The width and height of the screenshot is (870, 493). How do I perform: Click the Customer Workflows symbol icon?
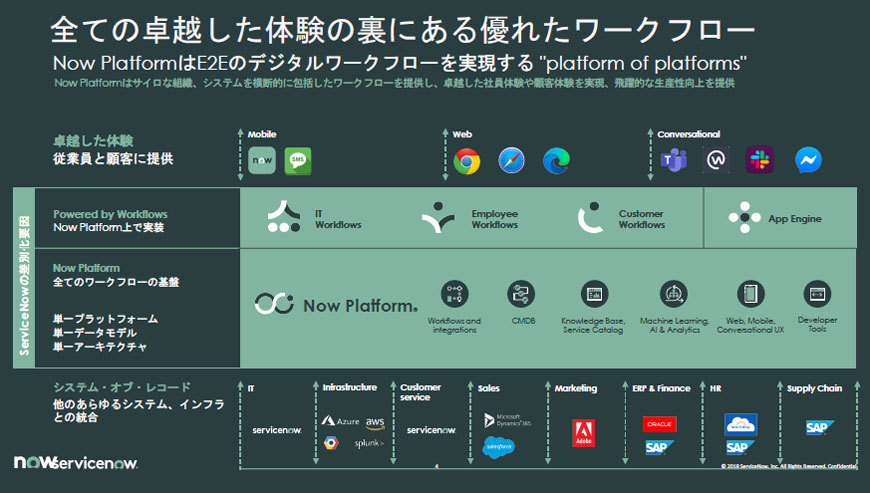pos(590,217)
